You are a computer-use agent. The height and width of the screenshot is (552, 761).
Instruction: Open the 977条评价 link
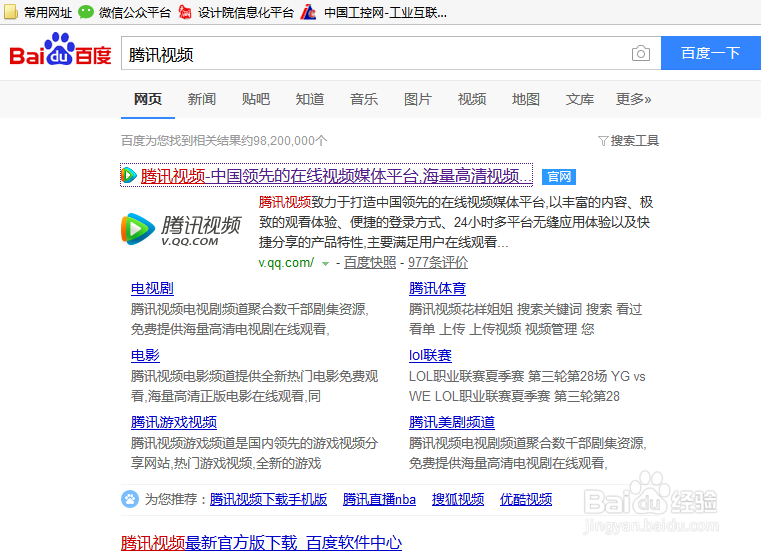pyautogui.click(x=438, y=263)
